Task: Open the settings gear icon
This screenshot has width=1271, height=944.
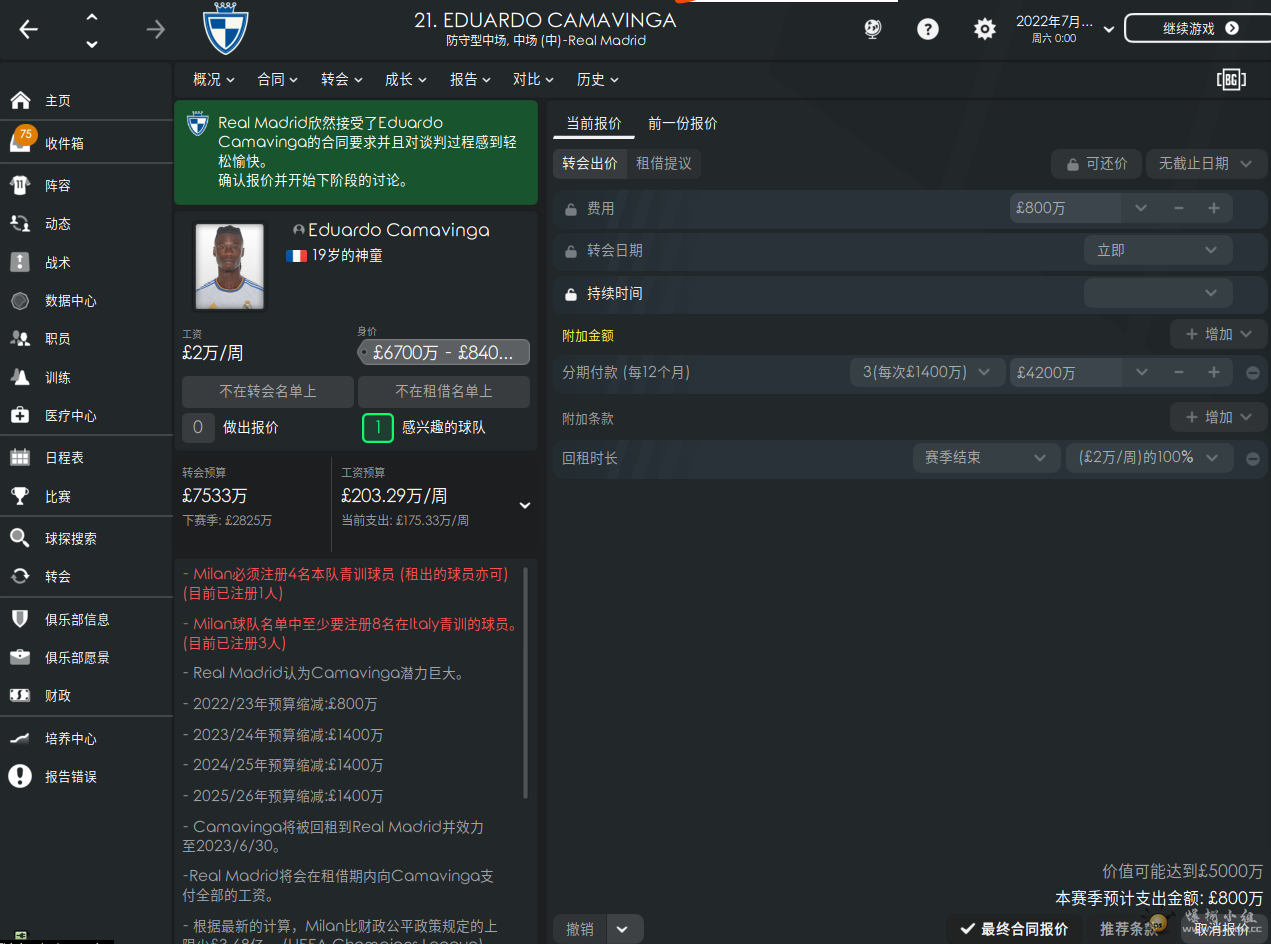Action: pyautogui.click(x=985, y=29)
